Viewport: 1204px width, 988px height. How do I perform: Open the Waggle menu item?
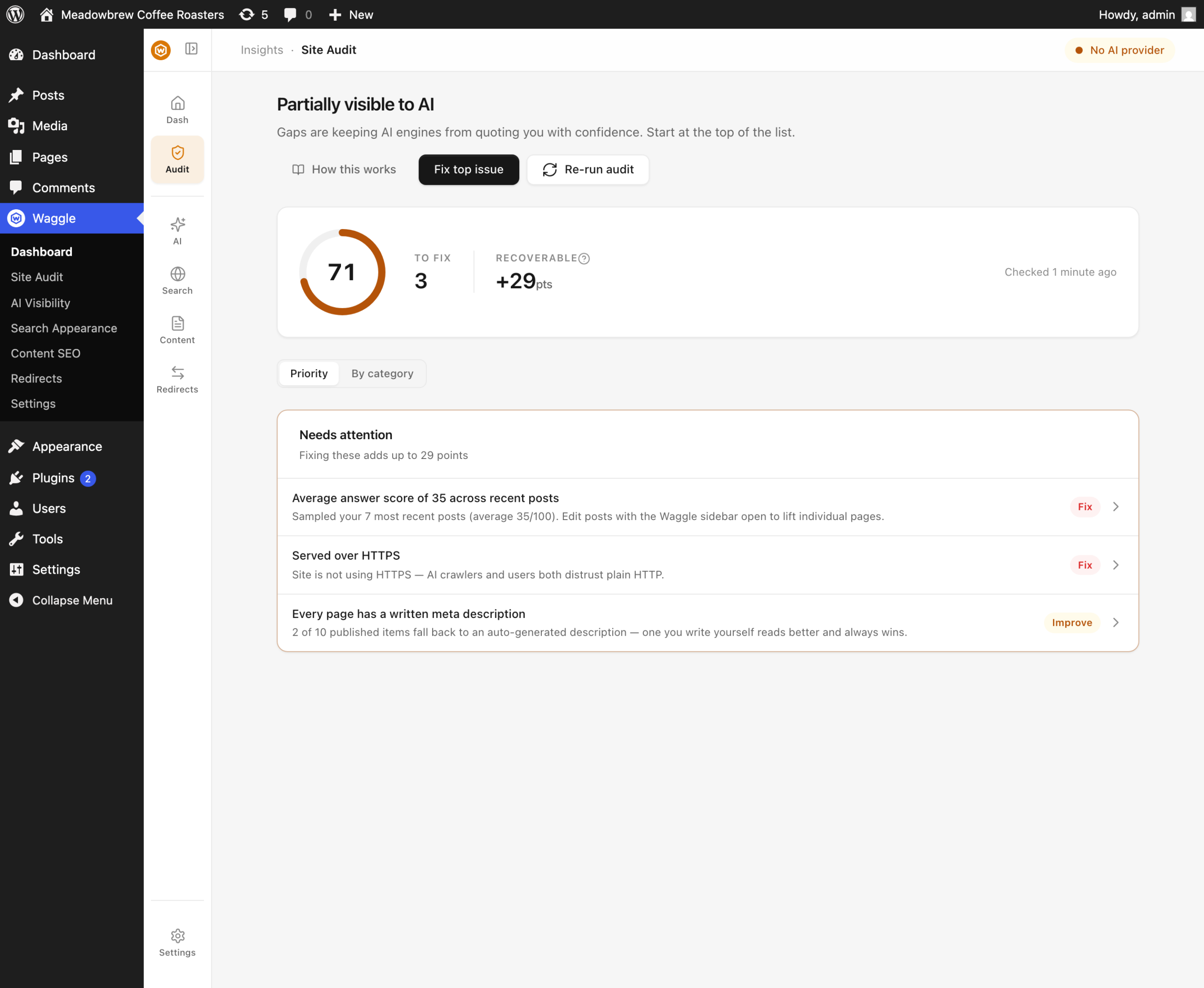click(72, 218)
